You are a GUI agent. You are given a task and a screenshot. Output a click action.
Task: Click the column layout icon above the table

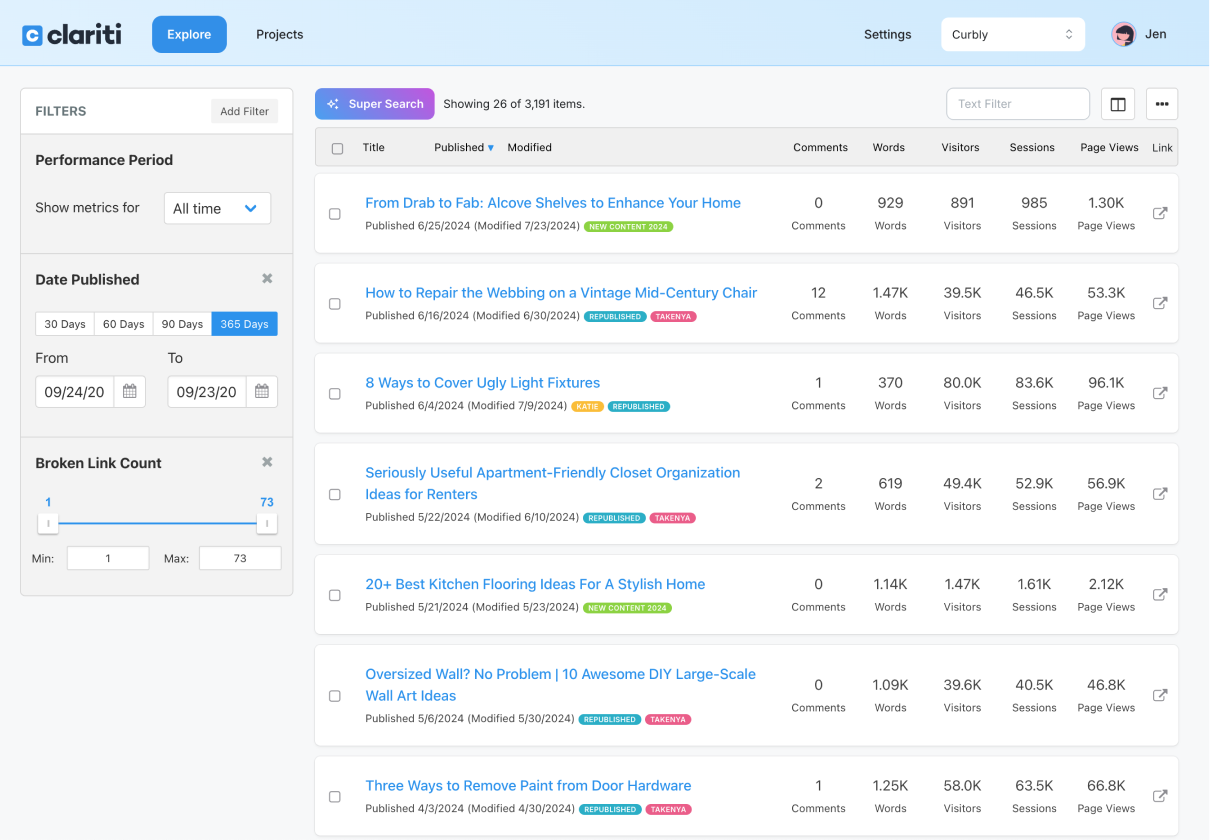tap(1117, 103)
